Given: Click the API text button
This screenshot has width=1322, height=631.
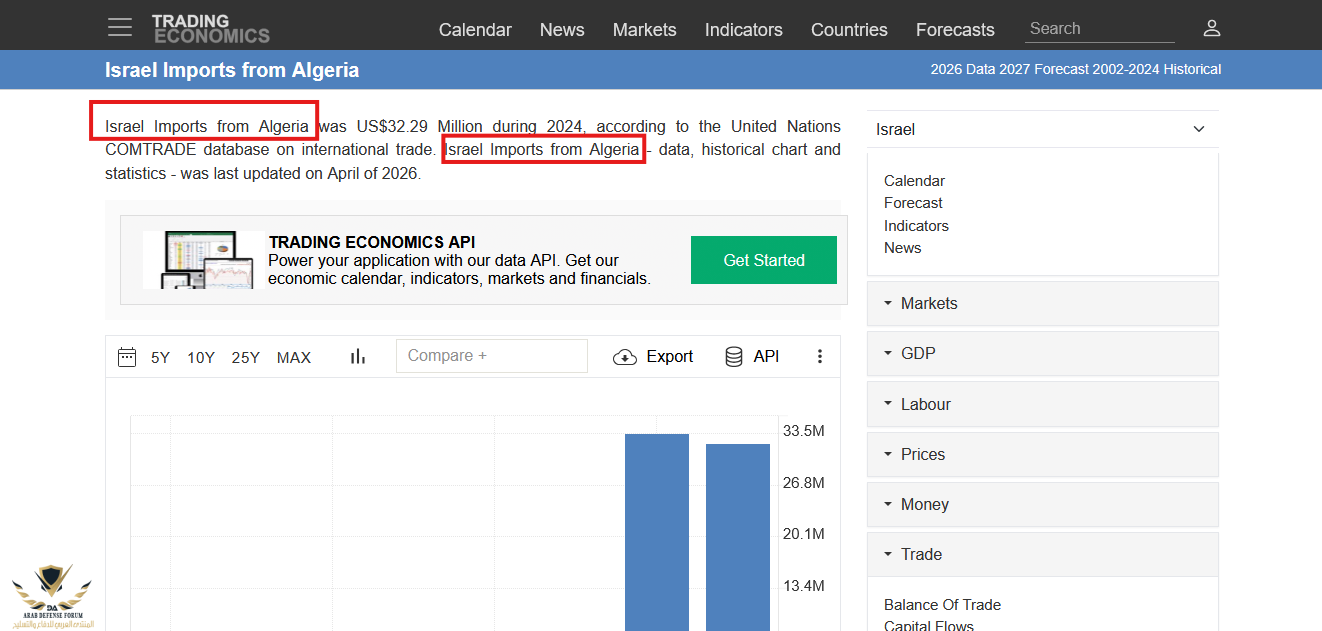Looking at the screenshot, I should (x=766, y=357).
